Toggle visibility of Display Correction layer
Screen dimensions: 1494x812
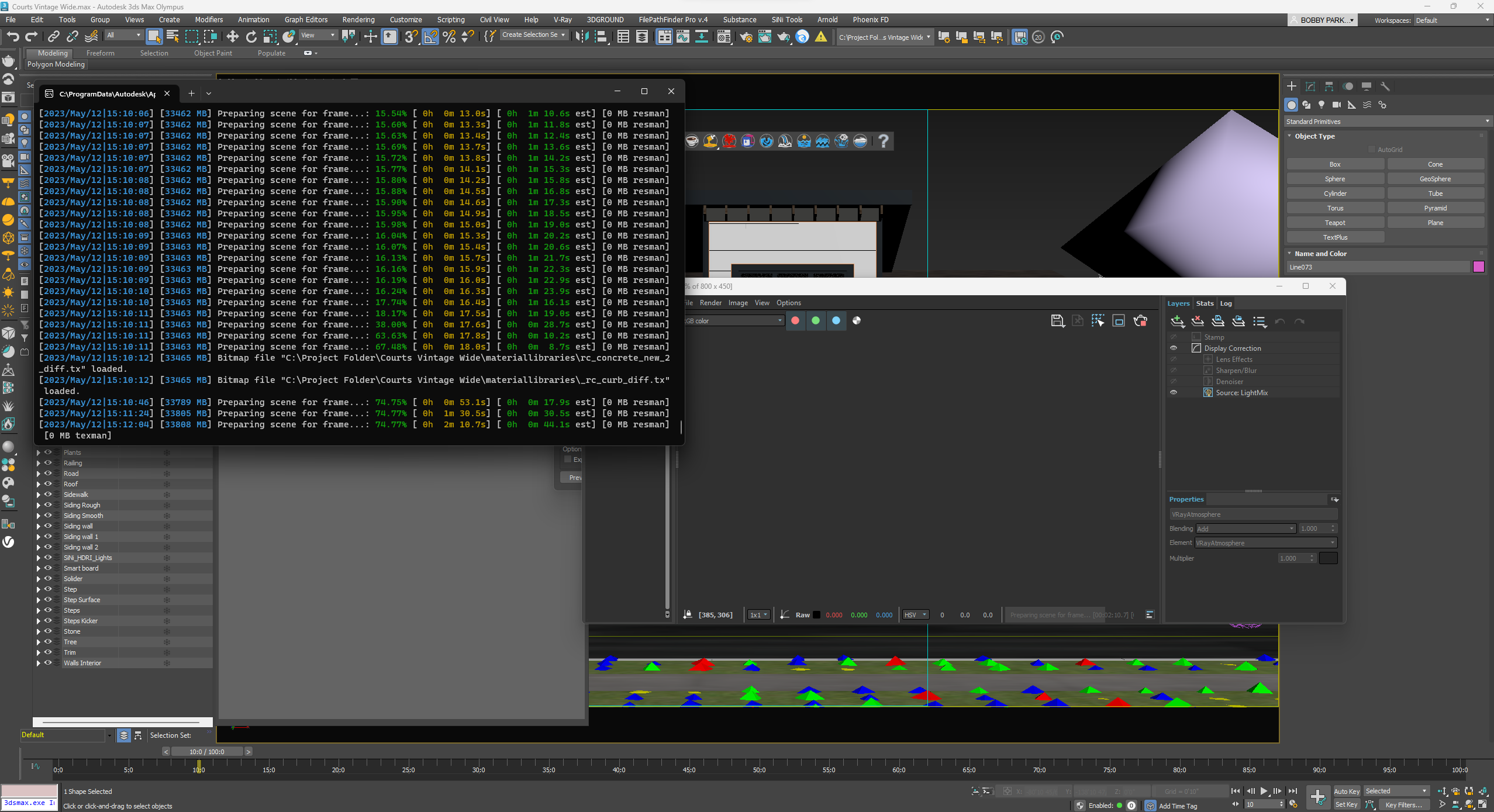click(x=1174, y=348)
